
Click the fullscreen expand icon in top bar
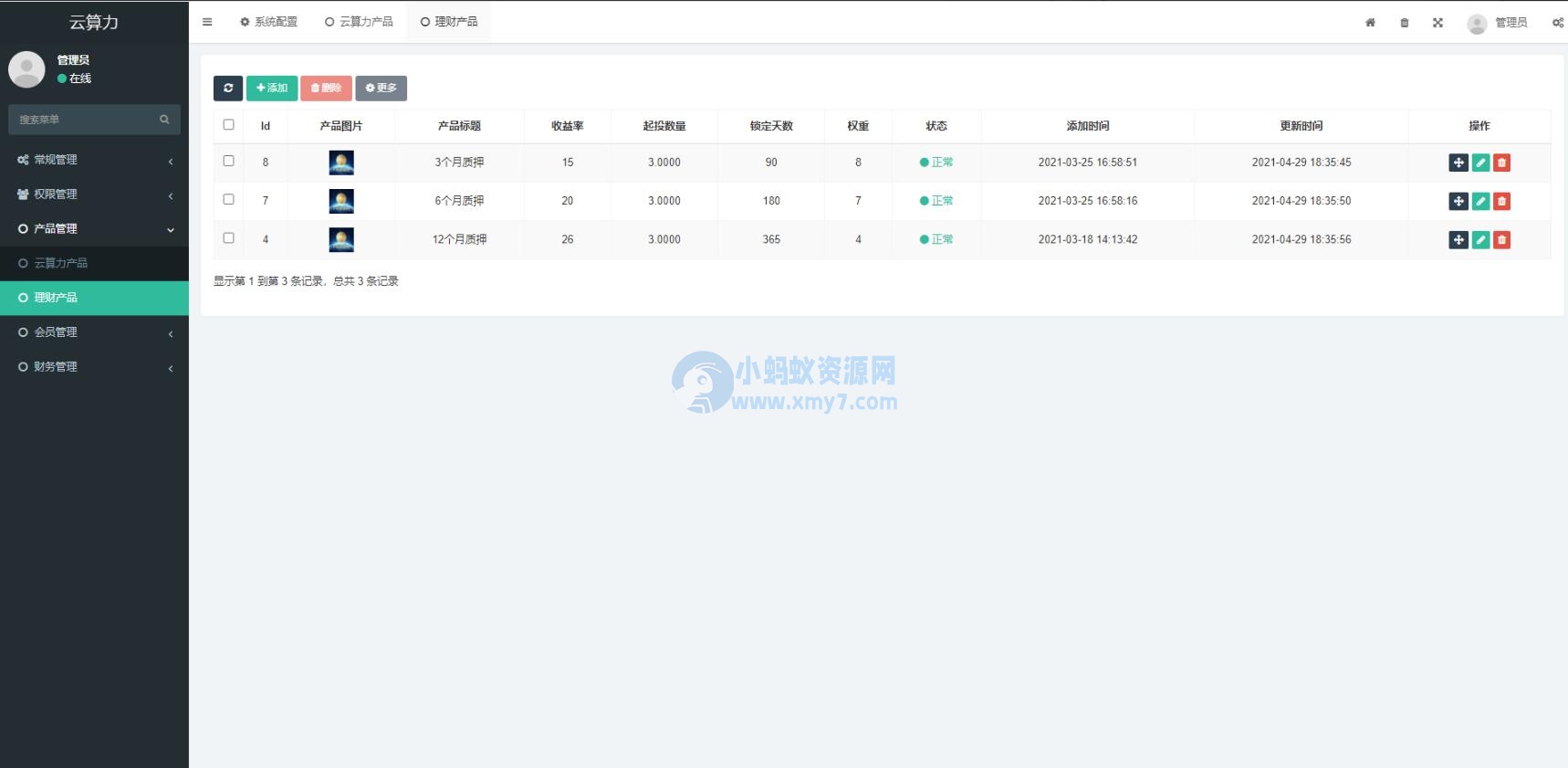tap(1437, 23)
